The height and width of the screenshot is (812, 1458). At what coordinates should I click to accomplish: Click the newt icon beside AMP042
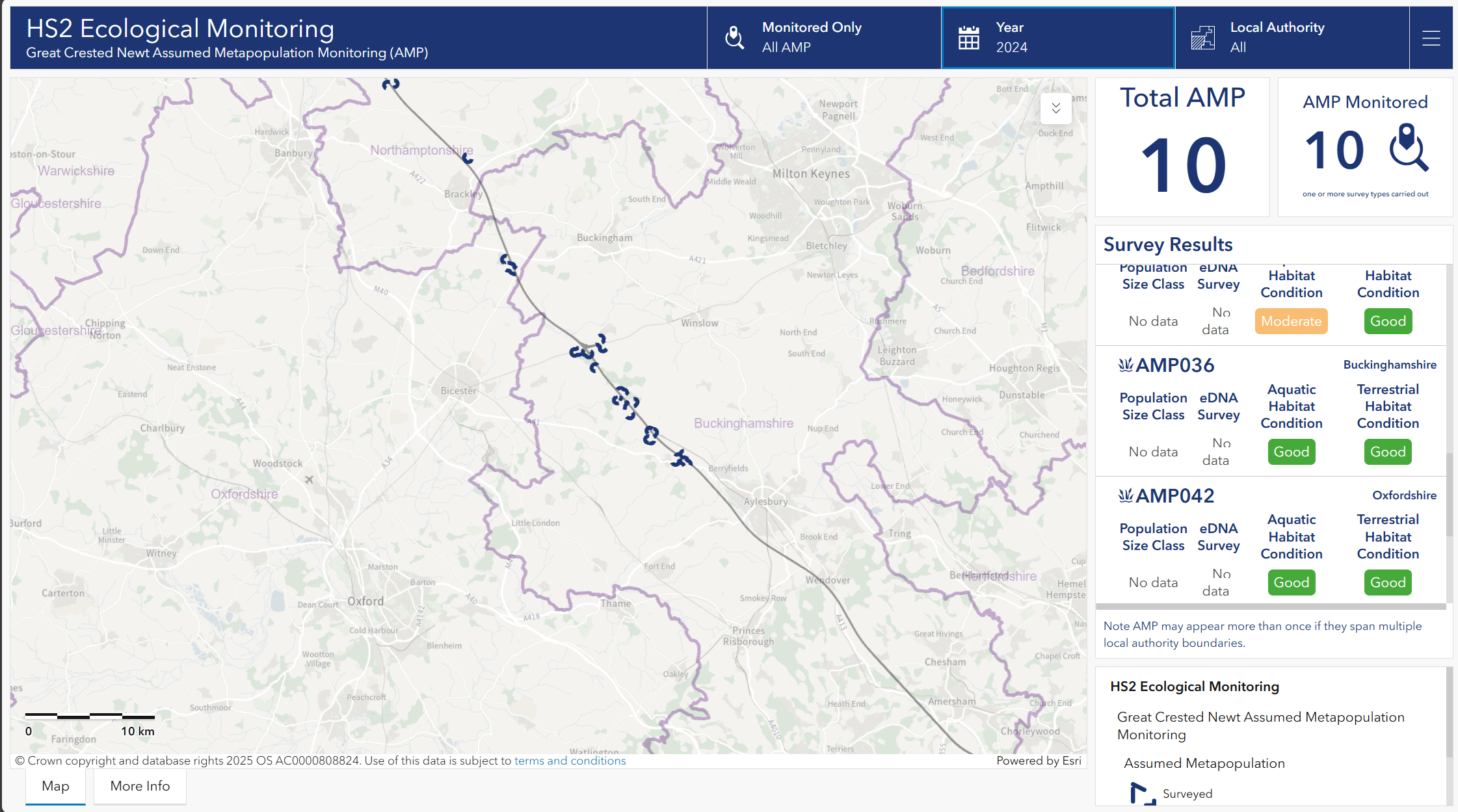tap(1126, 495)
